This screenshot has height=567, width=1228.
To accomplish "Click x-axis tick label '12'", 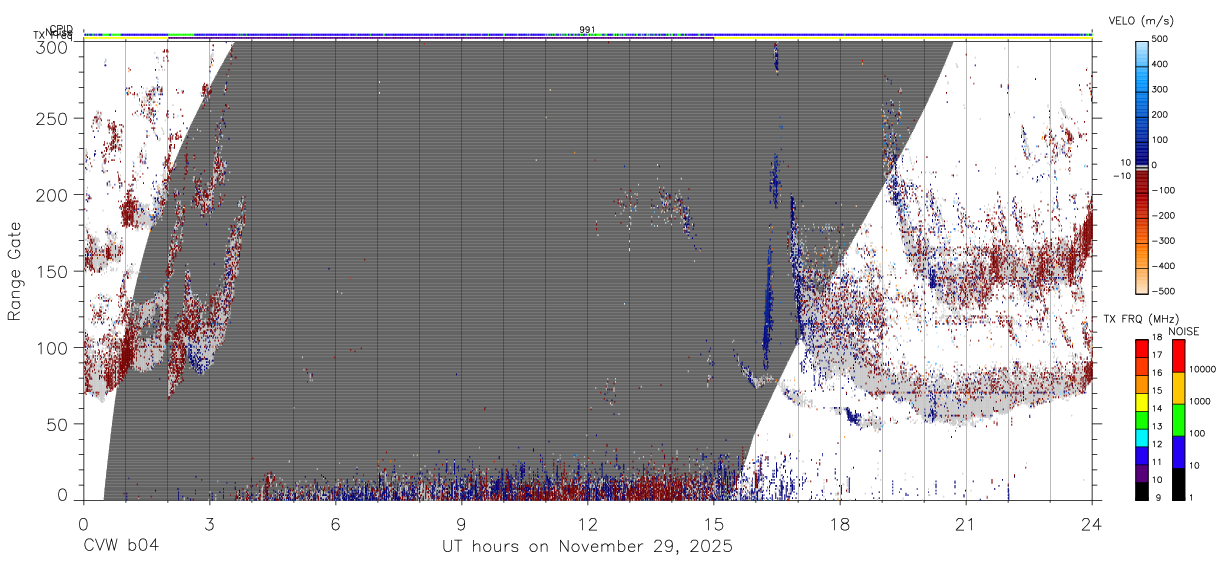I will pos(588,524).
